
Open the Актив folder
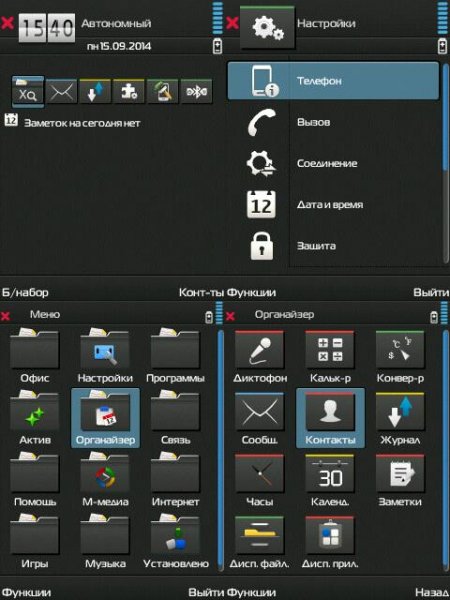point(34,419)
